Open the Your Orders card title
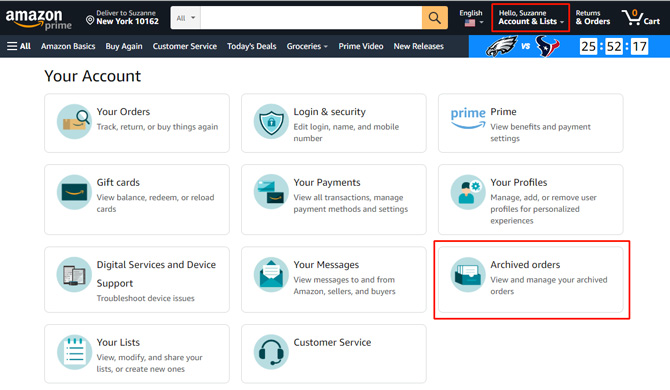 point(123,112)
